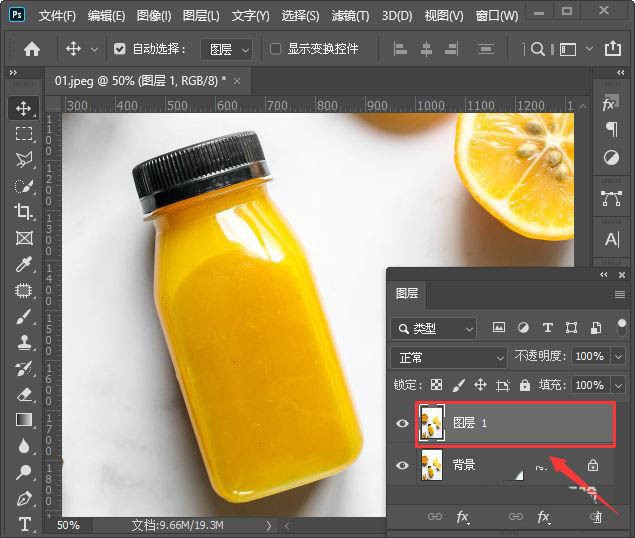
Task: Hide the 背景 layer visibility
Action: [402, 465]
